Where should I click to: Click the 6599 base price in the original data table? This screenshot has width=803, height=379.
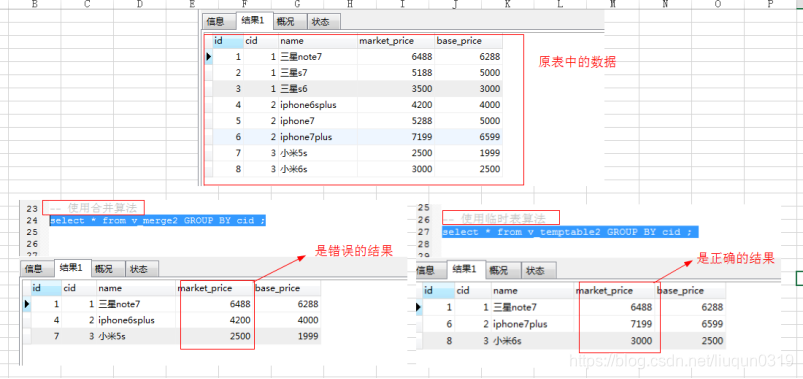tap(469, 137)
